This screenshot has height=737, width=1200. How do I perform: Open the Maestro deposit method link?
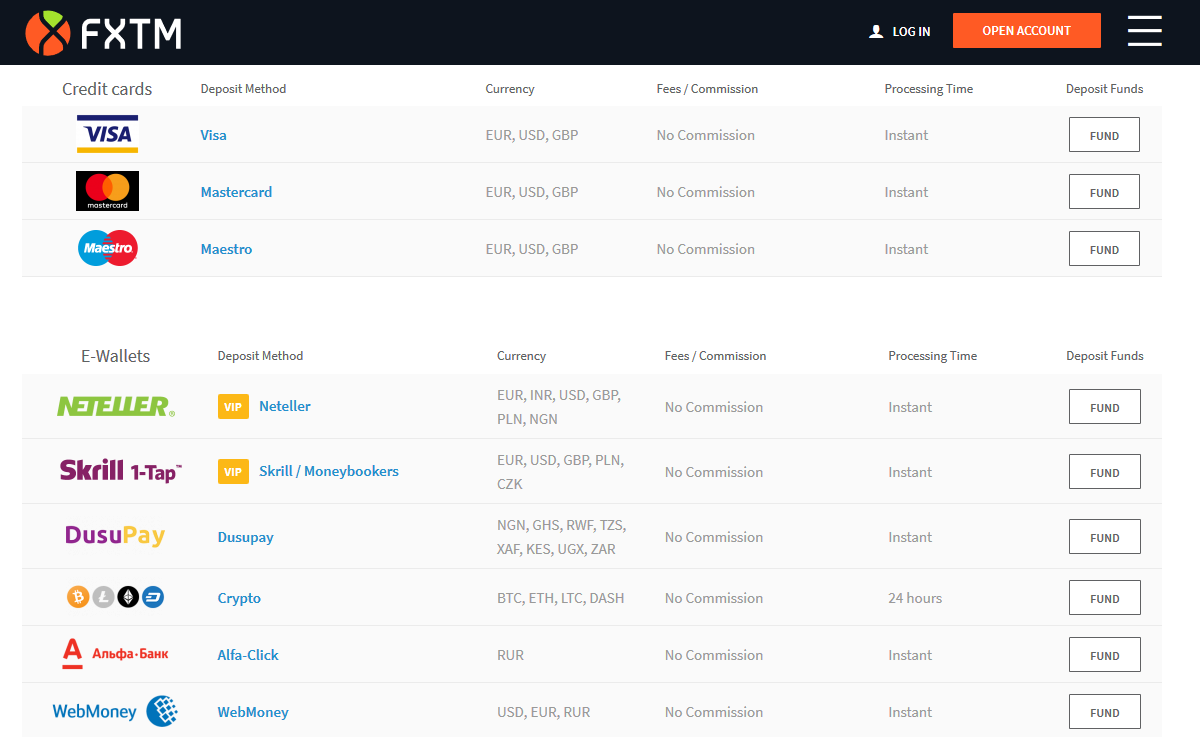click(226, 249)
